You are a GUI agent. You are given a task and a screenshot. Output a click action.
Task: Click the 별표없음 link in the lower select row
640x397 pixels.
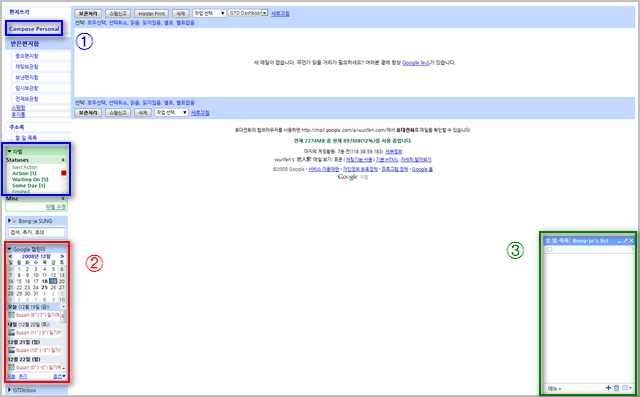click(185, 102)
